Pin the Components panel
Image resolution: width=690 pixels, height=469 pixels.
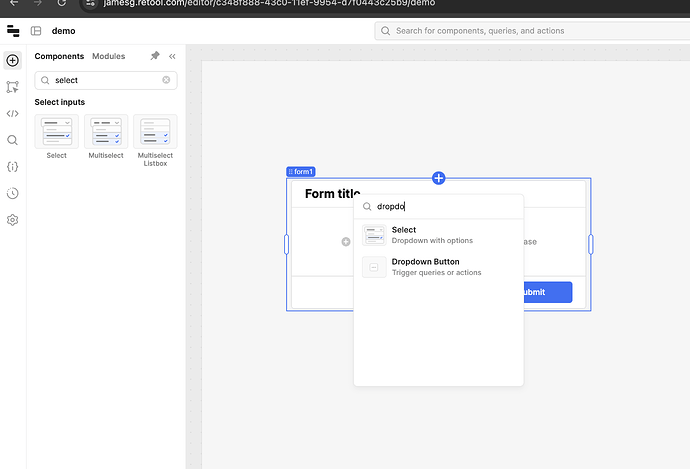(x=154, y=57)
